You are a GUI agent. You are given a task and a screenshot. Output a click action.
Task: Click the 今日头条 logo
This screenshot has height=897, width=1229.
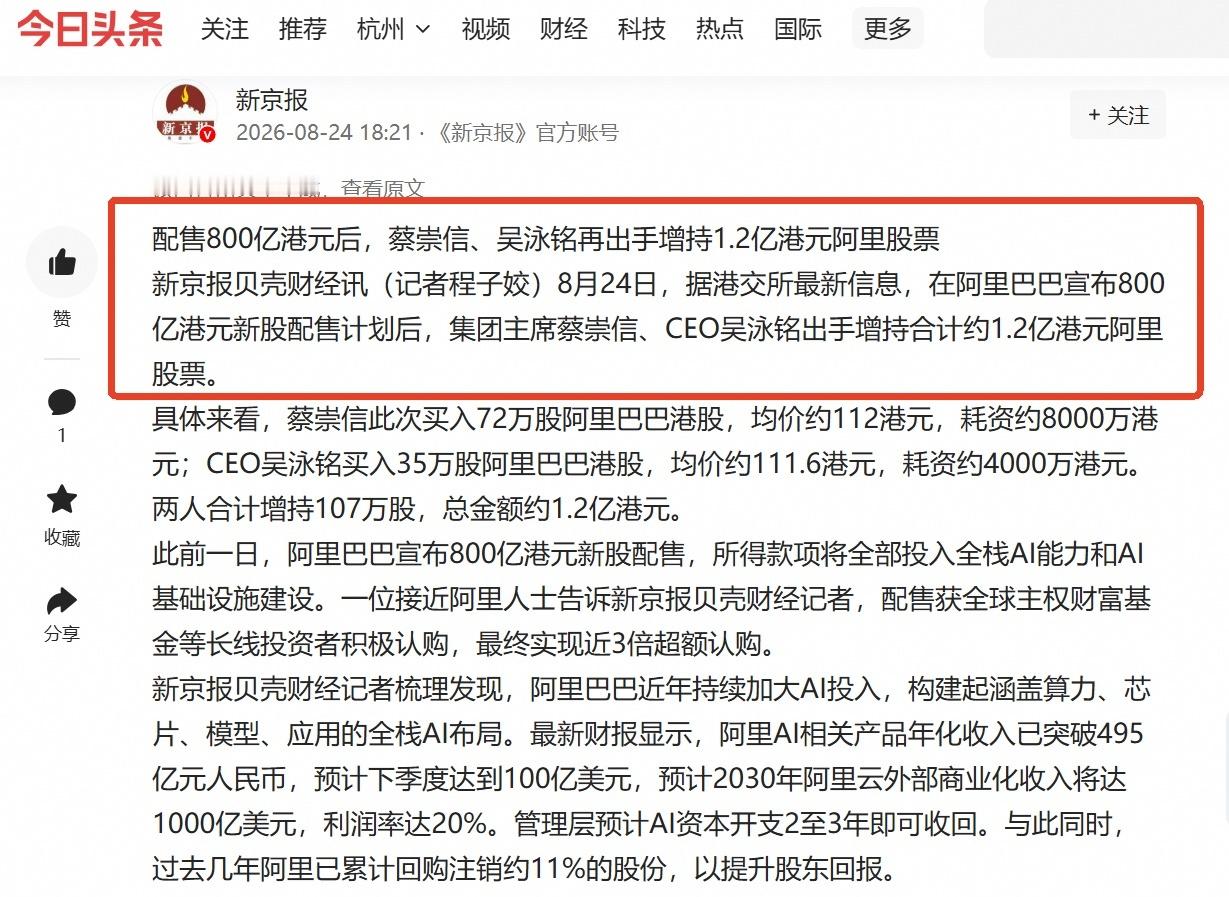pos(90,28)
